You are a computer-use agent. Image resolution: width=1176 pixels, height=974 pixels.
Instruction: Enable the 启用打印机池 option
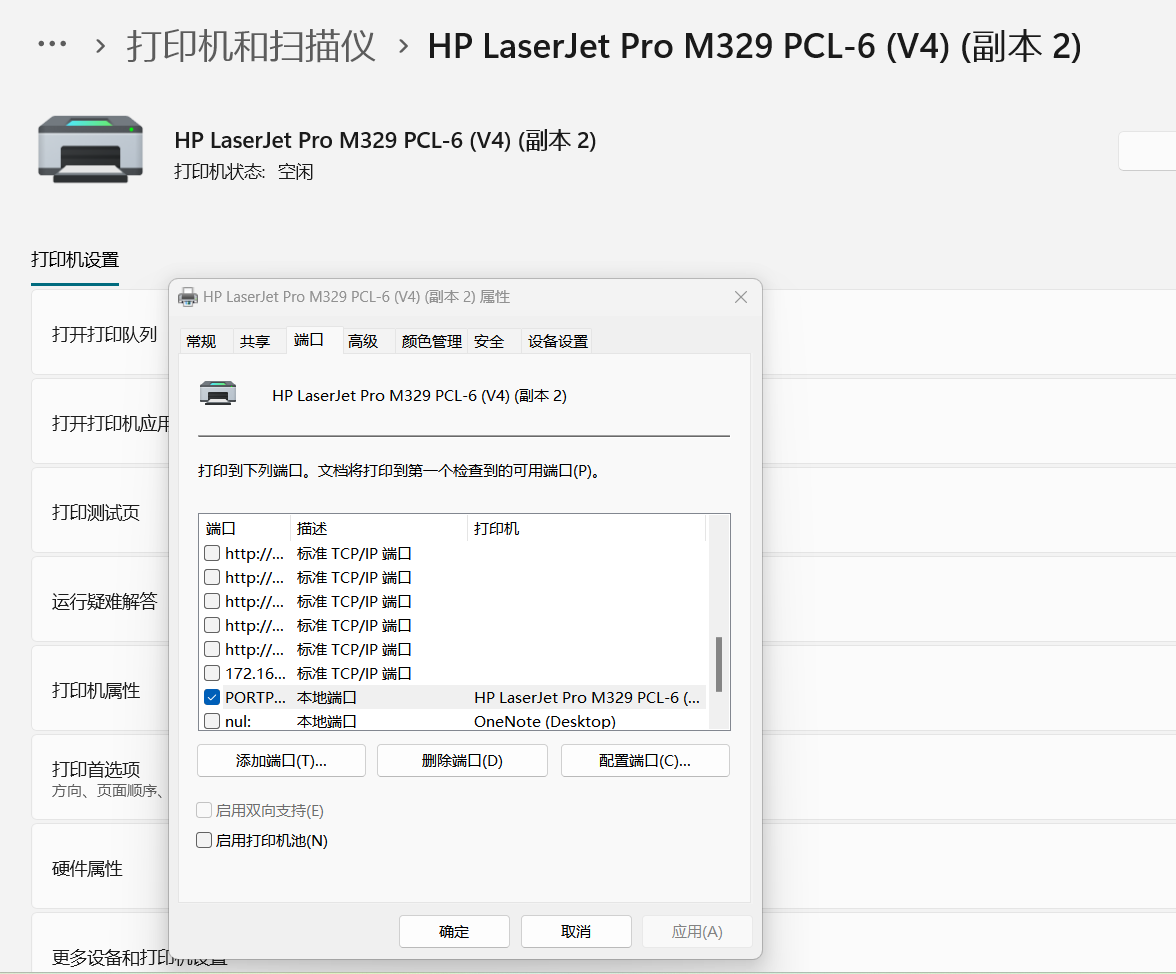pos(205,840)
